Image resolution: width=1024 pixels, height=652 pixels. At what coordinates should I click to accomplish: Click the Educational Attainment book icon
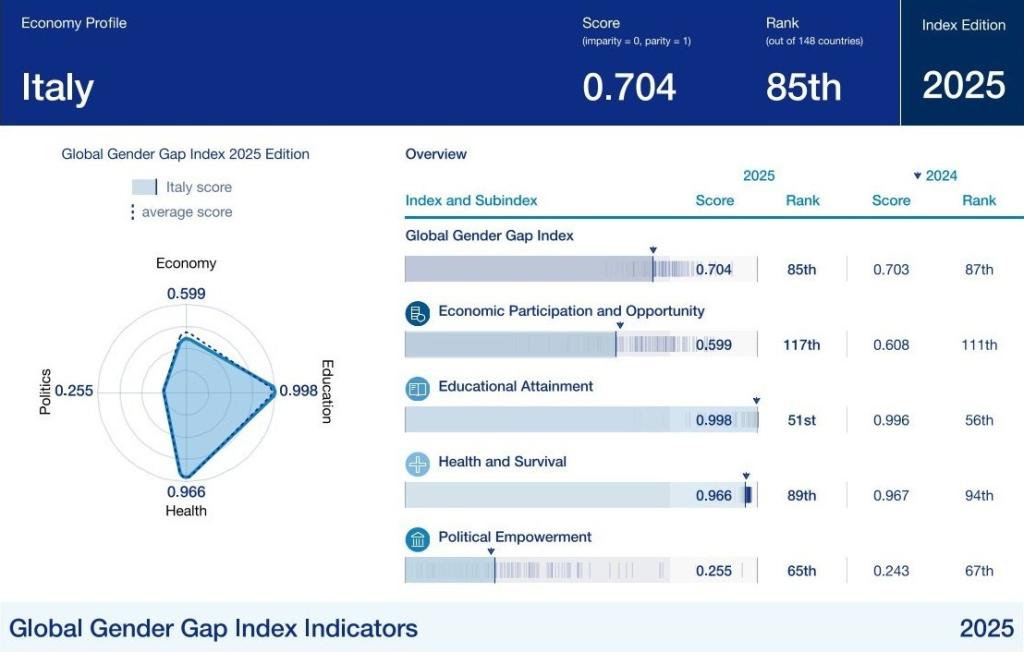point(417,388)
